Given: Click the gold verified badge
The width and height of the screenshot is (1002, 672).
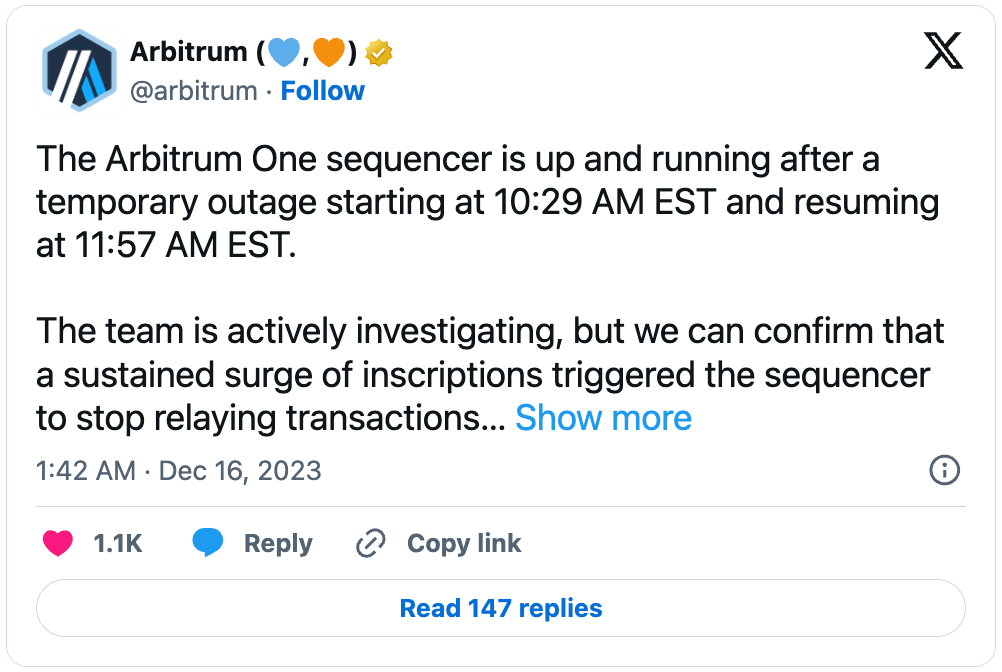Looking at the screenshot, I should (x=378, y=53).
